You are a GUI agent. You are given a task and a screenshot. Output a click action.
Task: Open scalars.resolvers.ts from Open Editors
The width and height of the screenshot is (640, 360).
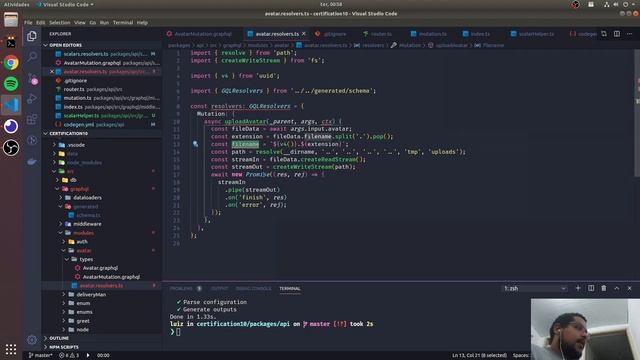102,54
